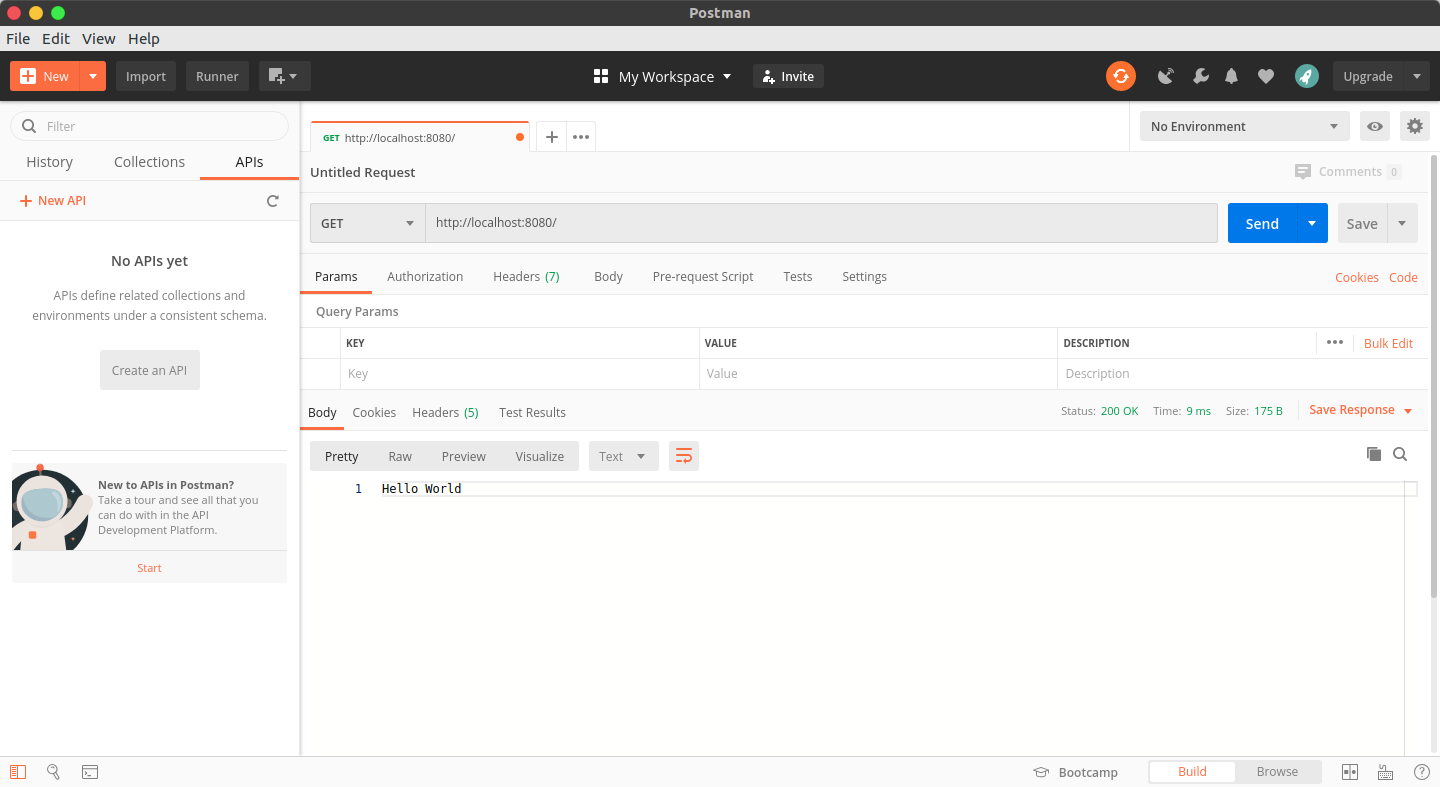The width and height of the screenshot is (1440, 787).
Task: Add a new request tab
Action: tap(551, 137)
